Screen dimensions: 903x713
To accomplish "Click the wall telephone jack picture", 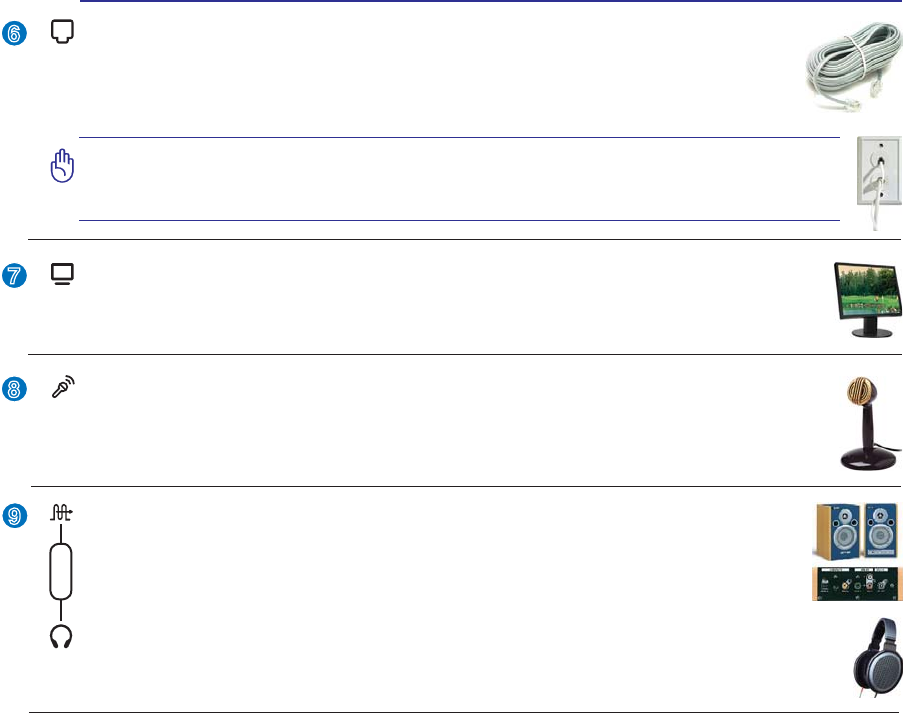I will [879, 183].
